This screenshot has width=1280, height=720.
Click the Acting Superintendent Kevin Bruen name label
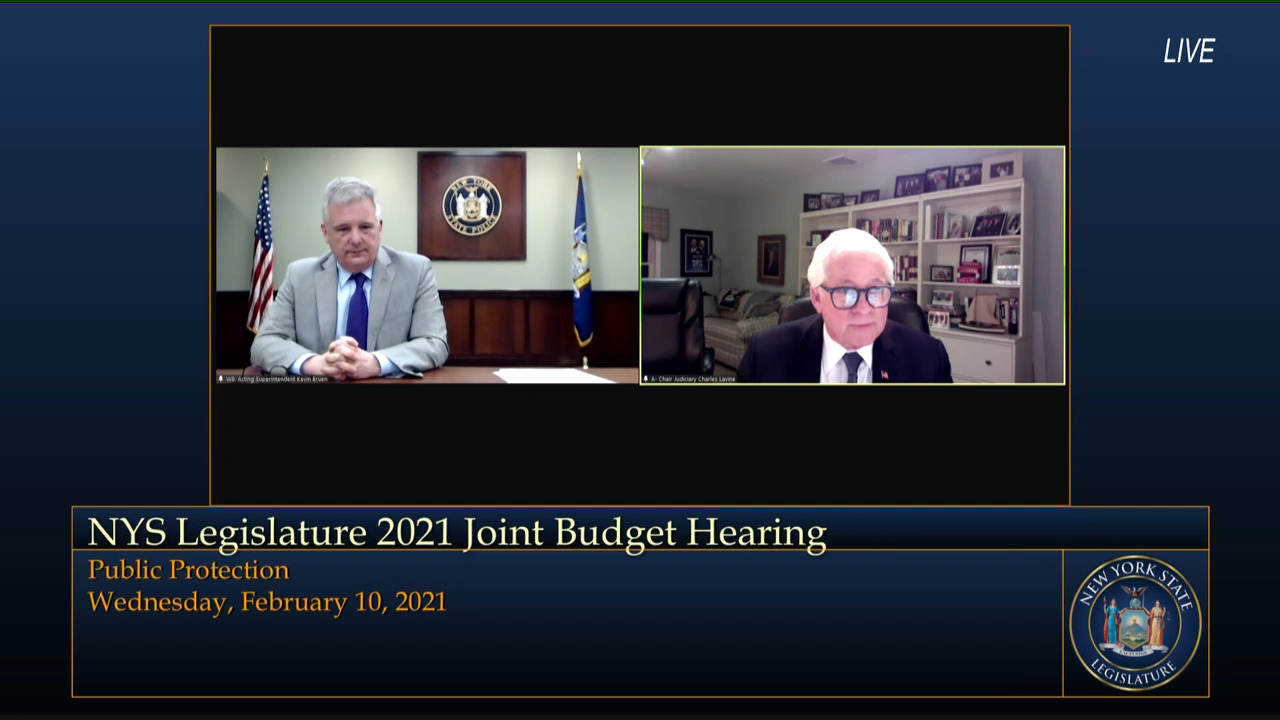point(277,379)
